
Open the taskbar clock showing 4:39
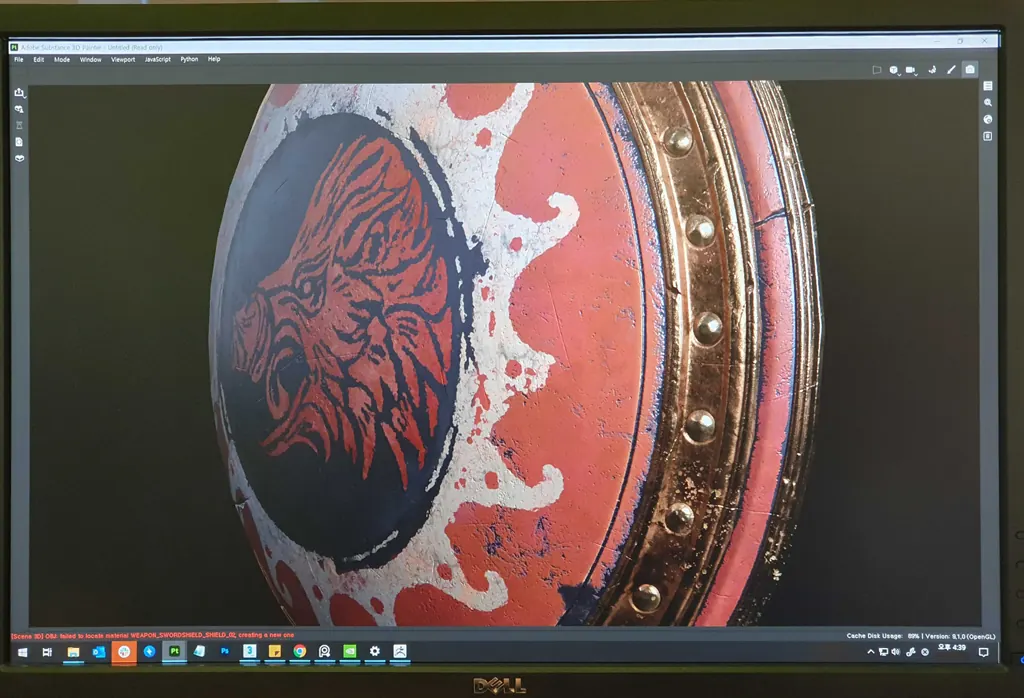[x=952, y=648]
